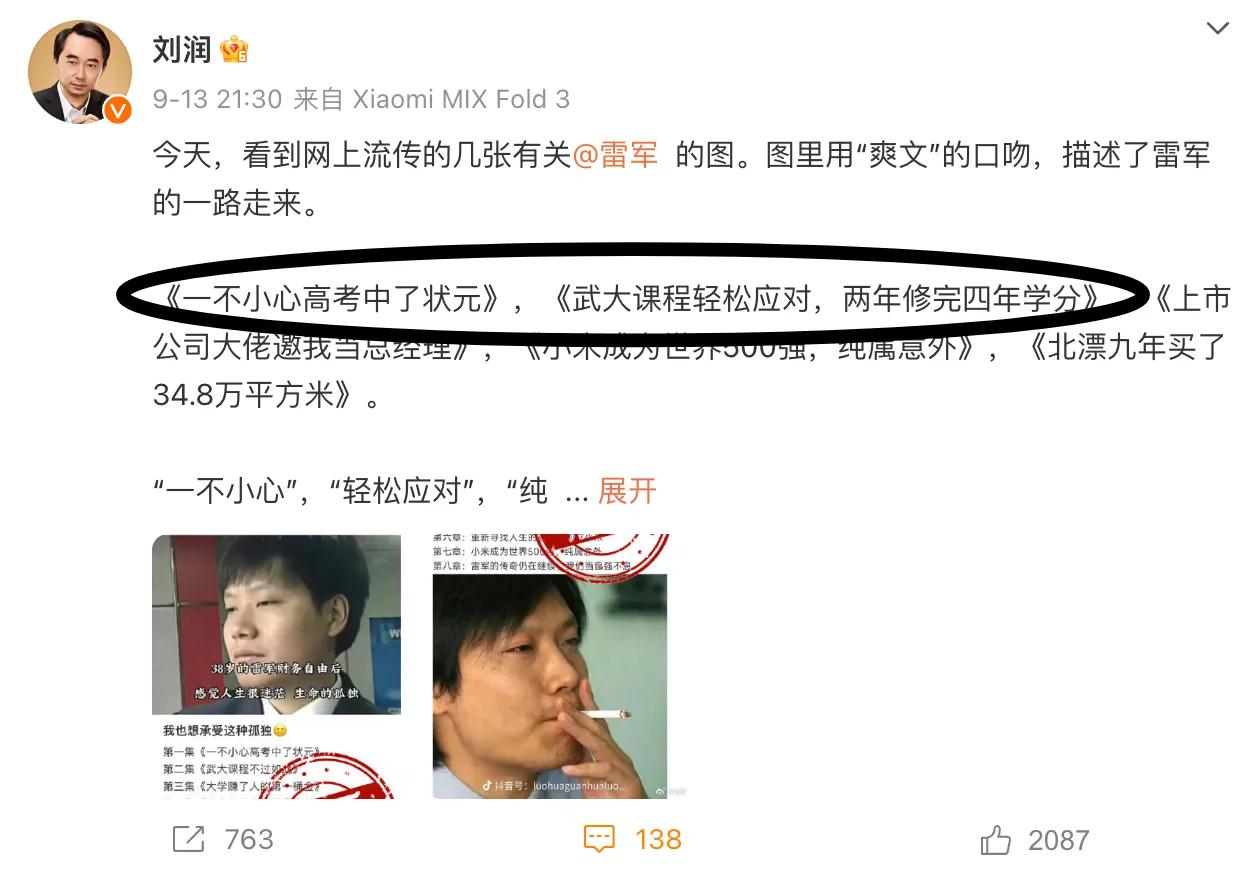Click the circled title 《一不小心高考中了状元》
This screenshot has height=890, width=1248.
point(331,300)
